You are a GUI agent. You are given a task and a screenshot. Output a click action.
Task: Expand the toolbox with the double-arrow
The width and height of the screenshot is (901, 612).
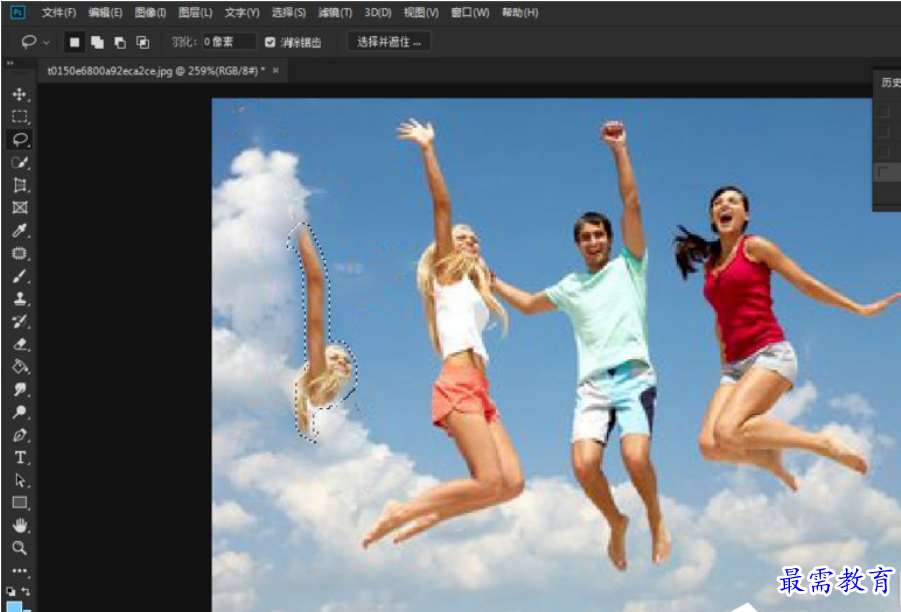pos(10,63)
